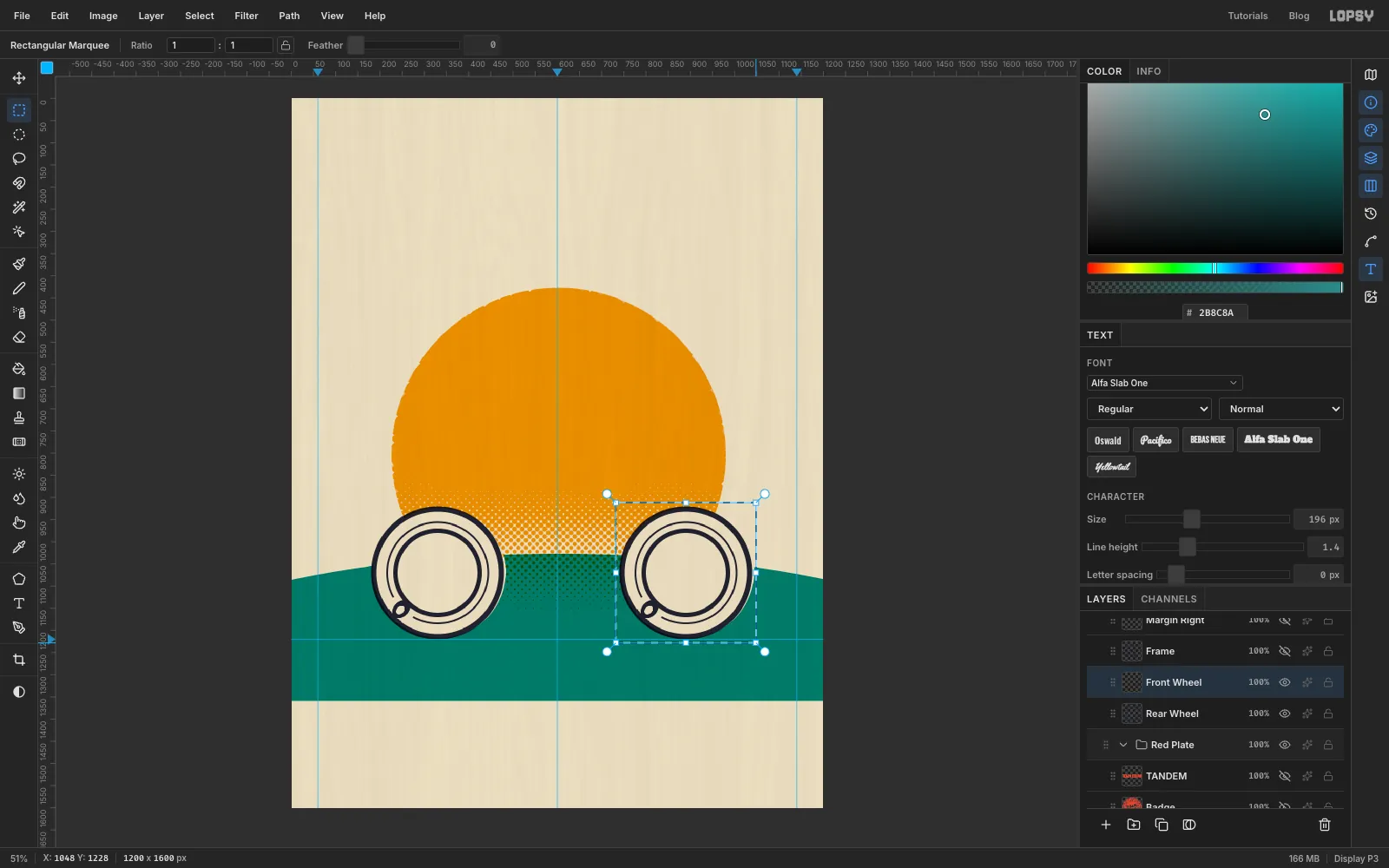Toggle the ratio lock button
The image size is (1389, 868).
[285, 45]
